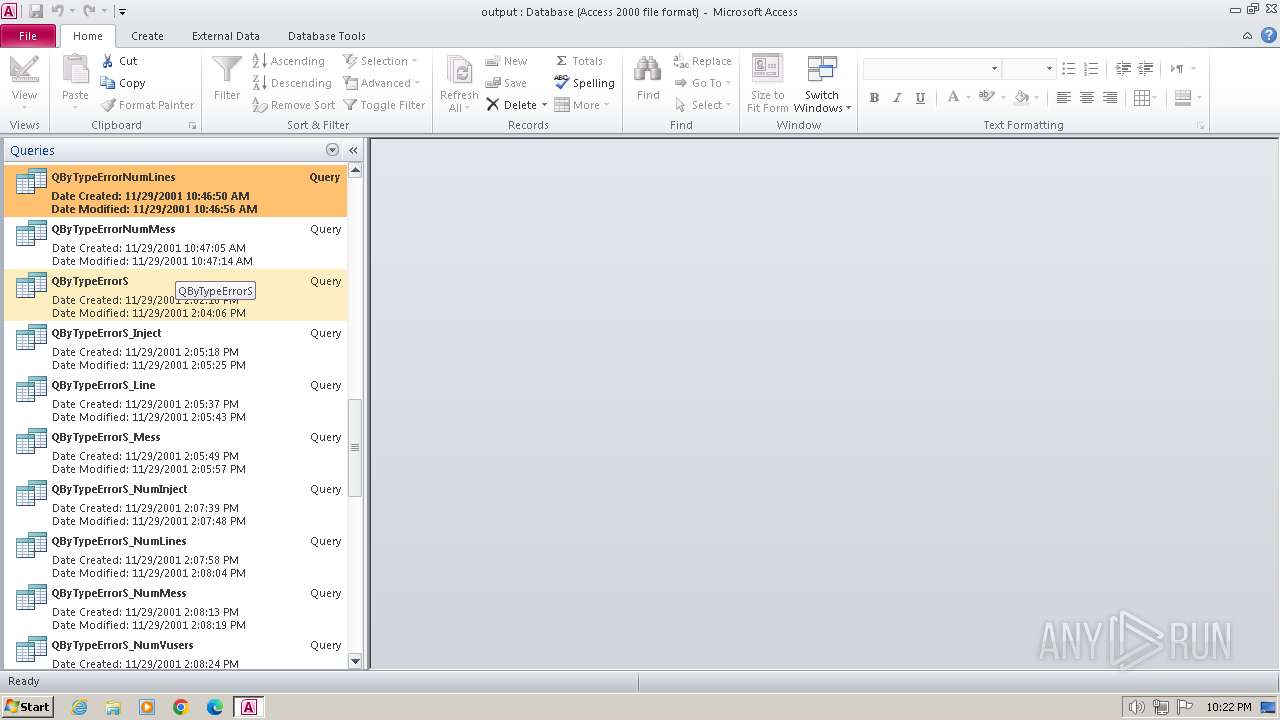Click New record
Viewport: 1280px width, 720px height.
click(506, 61)
